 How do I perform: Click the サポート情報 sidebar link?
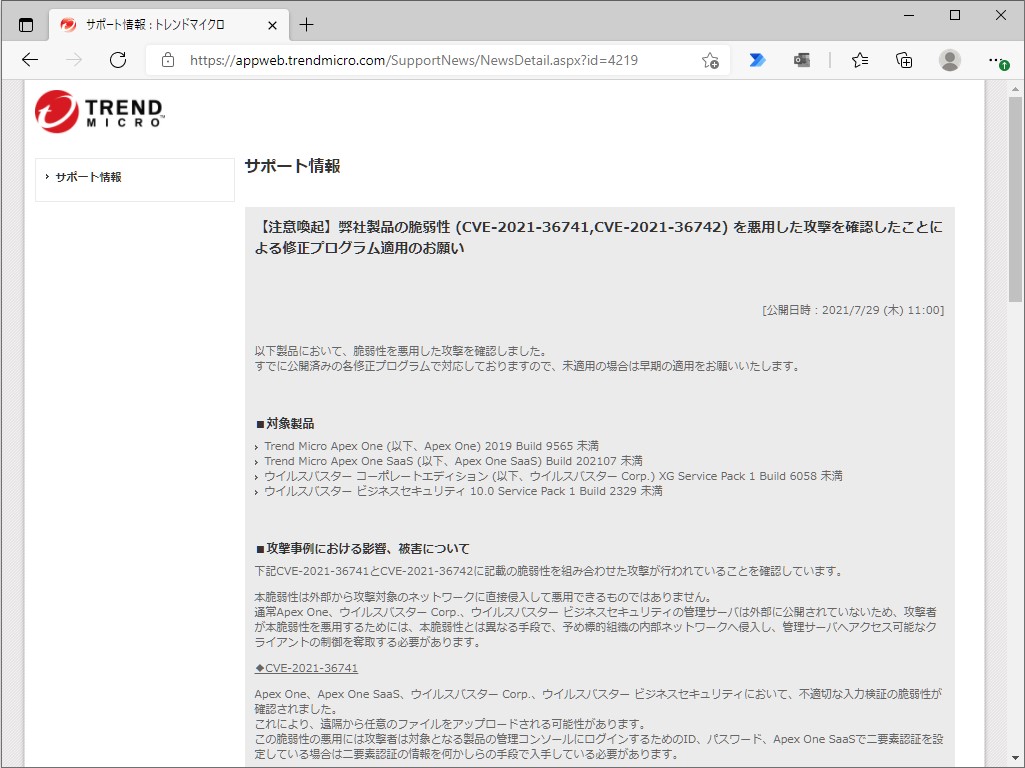coord(90,178)
